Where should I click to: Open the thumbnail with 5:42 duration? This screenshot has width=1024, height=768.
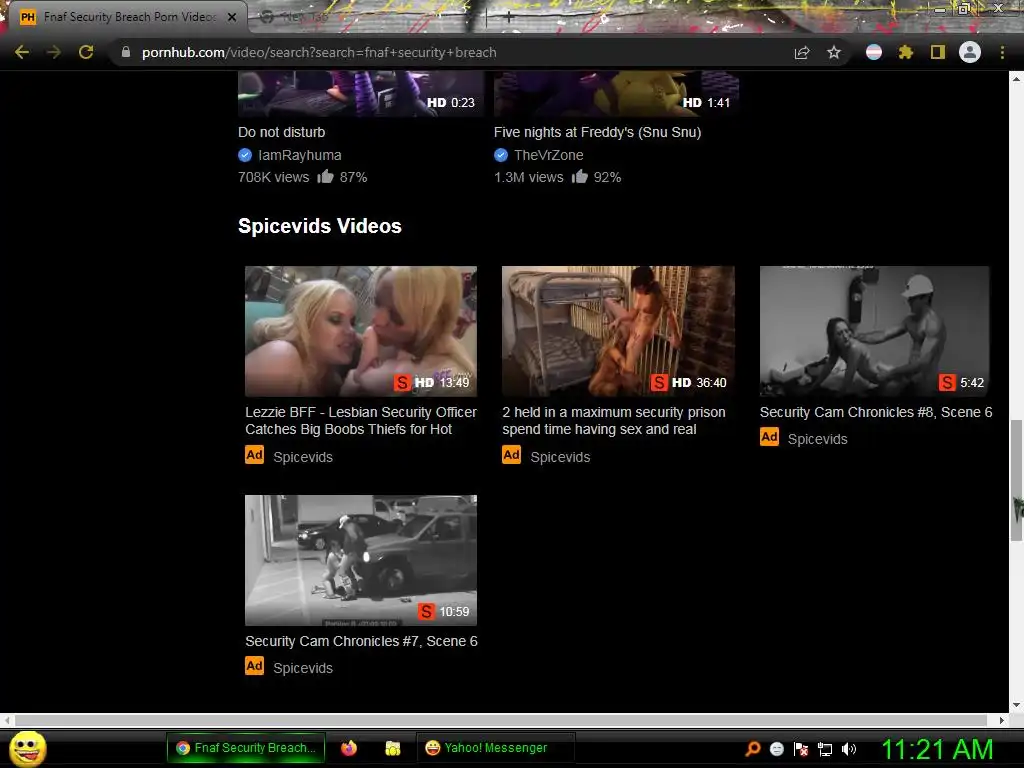874,330
